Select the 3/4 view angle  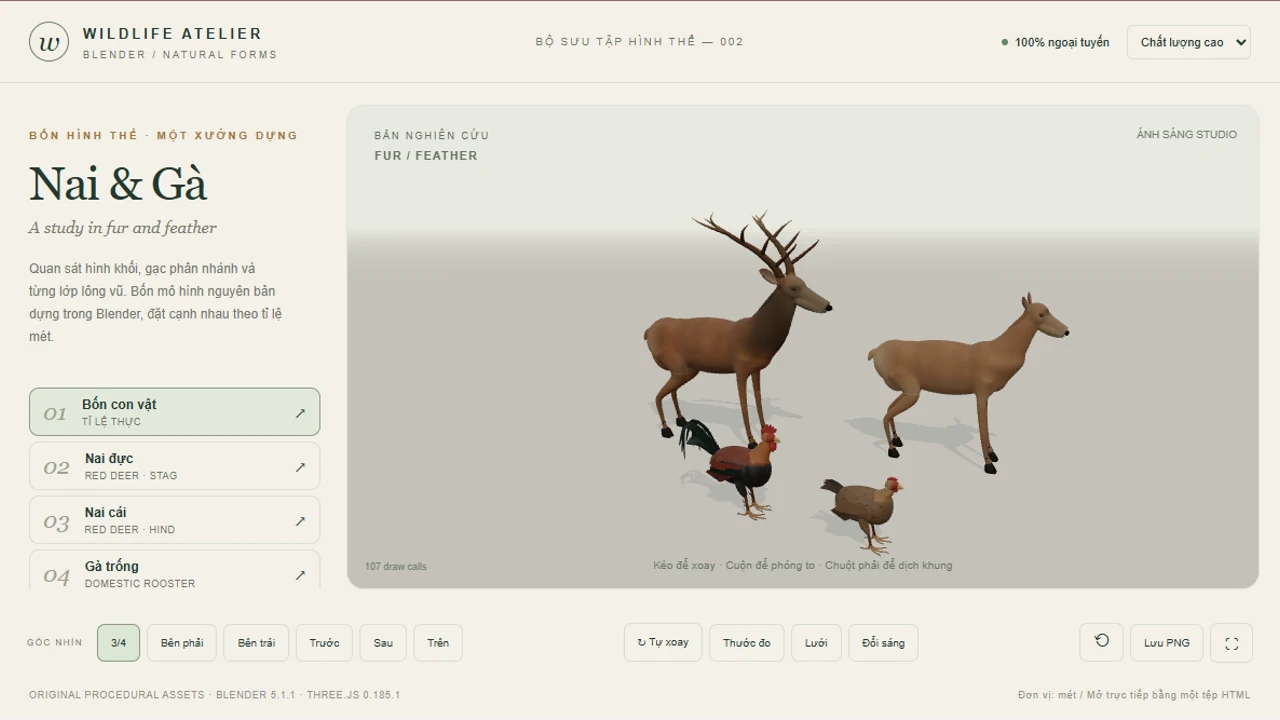(x=118, y=643)
